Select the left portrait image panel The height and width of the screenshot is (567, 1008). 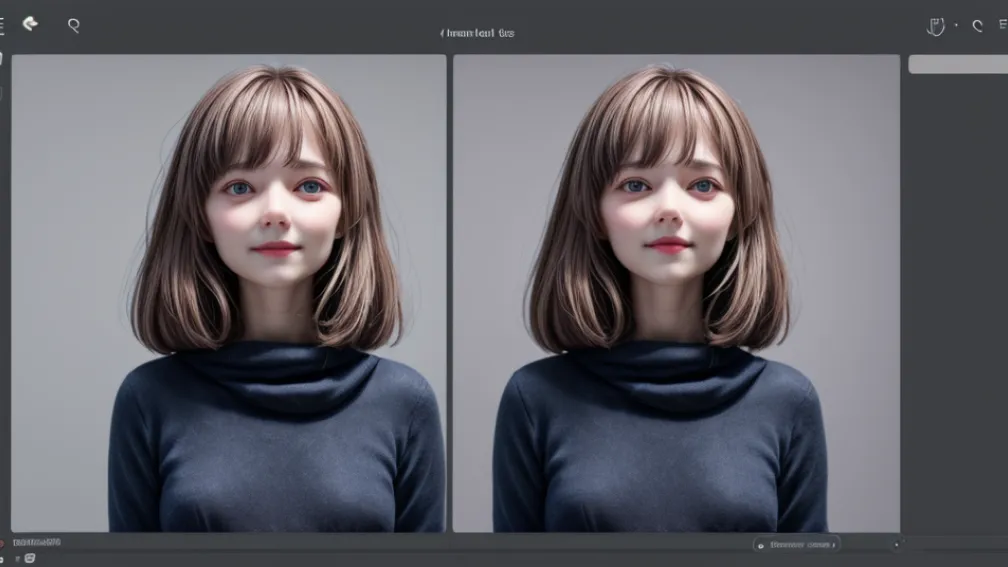(x=229, y=293)
